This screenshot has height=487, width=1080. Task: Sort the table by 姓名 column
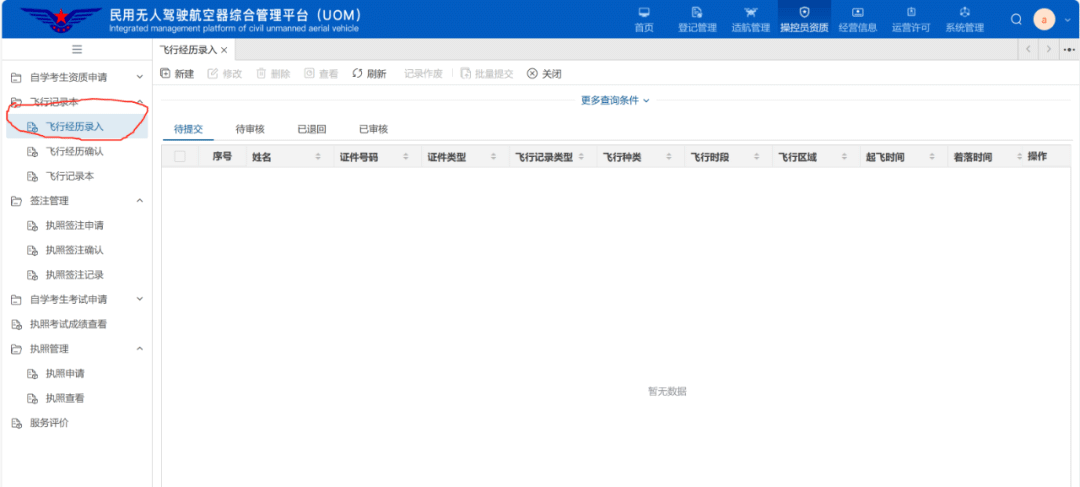(x=318, y=157)
